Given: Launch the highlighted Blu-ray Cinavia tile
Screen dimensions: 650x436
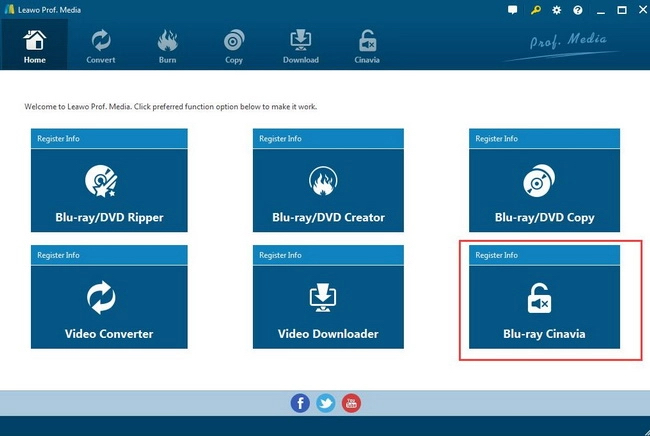Looking at the screenshot, I should 545,310.
